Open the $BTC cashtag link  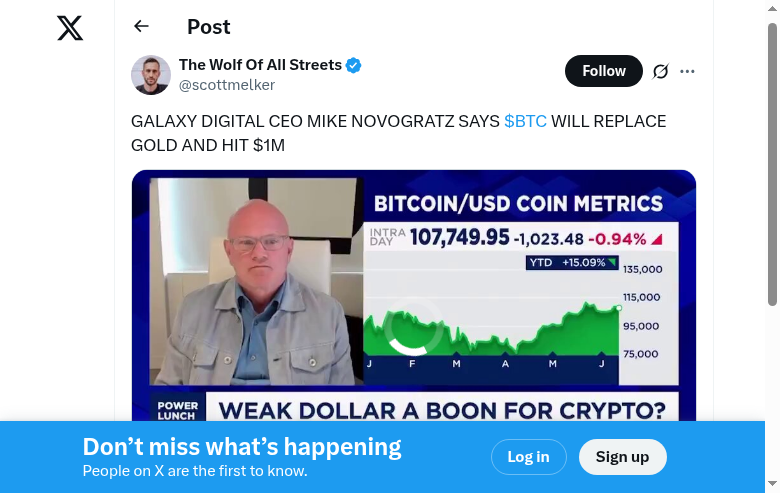point(525,121)
